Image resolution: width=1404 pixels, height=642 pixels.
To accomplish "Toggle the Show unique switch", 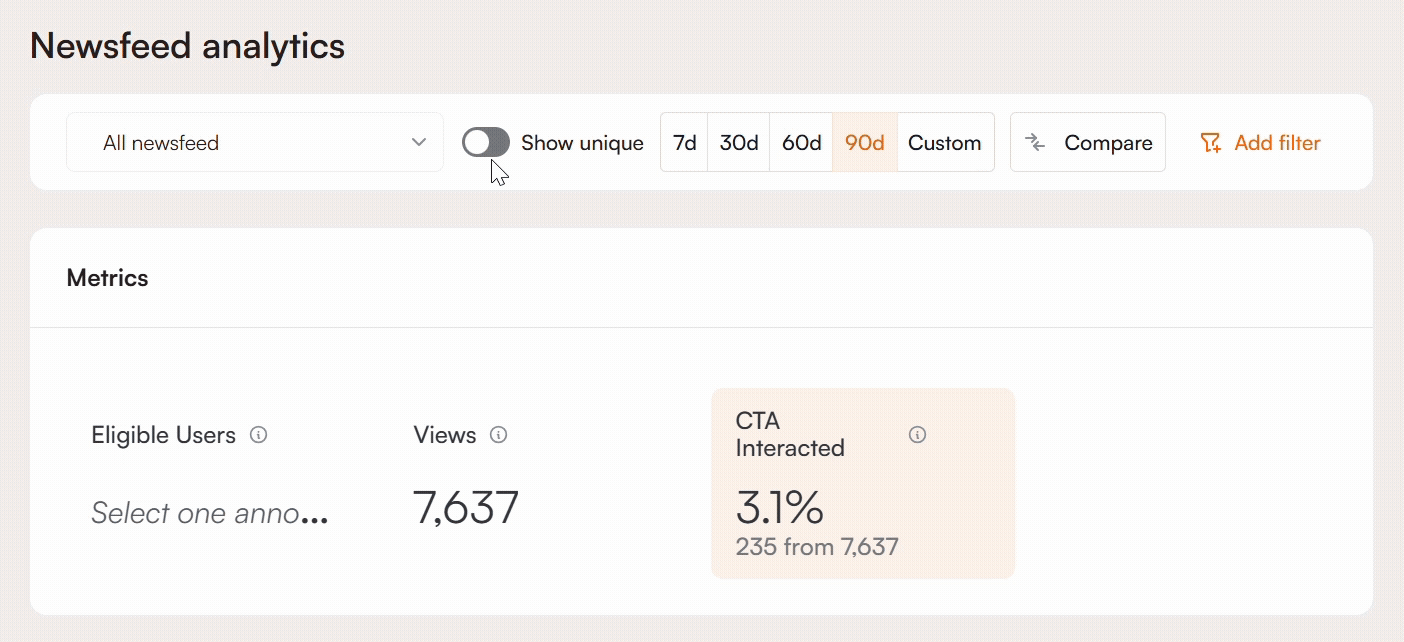I will point(486,143).
